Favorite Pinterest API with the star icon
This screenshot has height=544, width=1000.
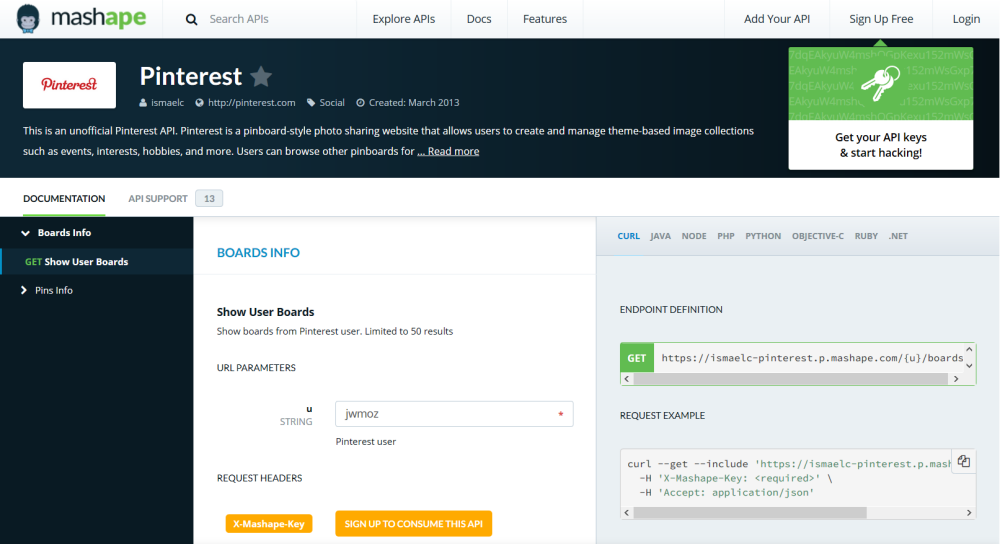261,77
